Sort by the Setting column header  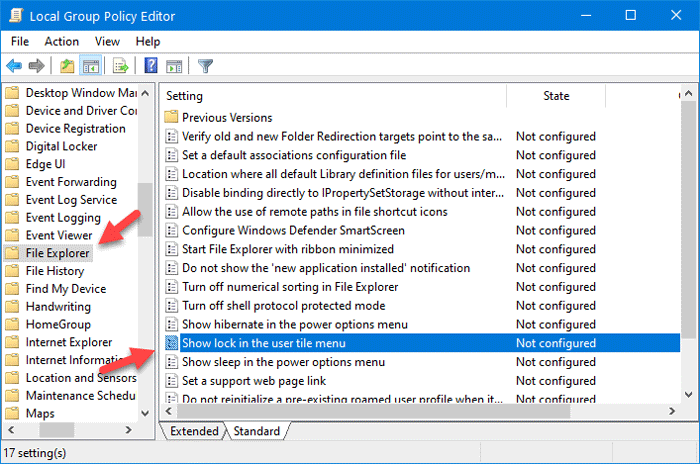184,96
